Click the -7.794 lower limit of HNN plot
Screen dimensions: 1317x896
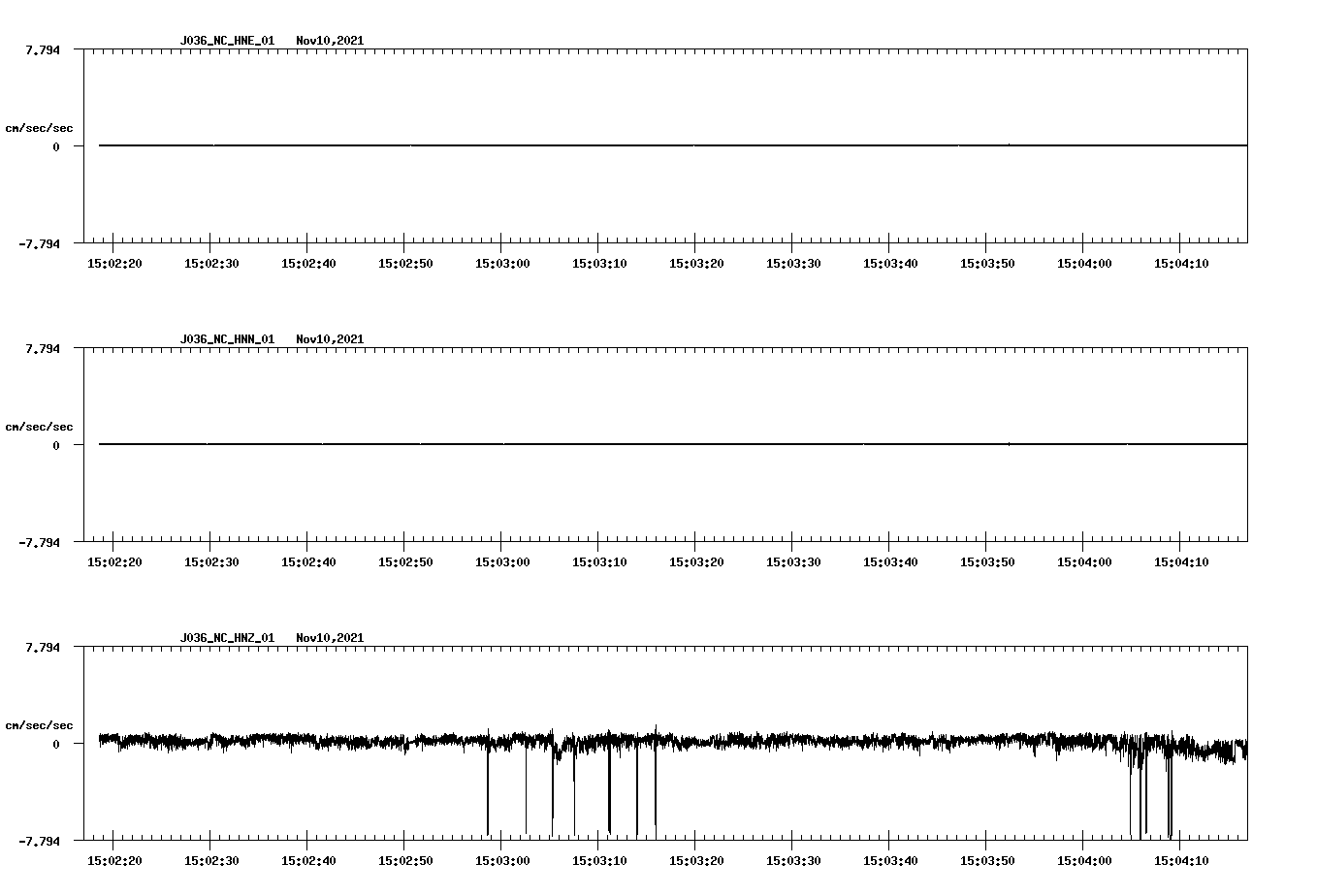click(x=39, y=542)
